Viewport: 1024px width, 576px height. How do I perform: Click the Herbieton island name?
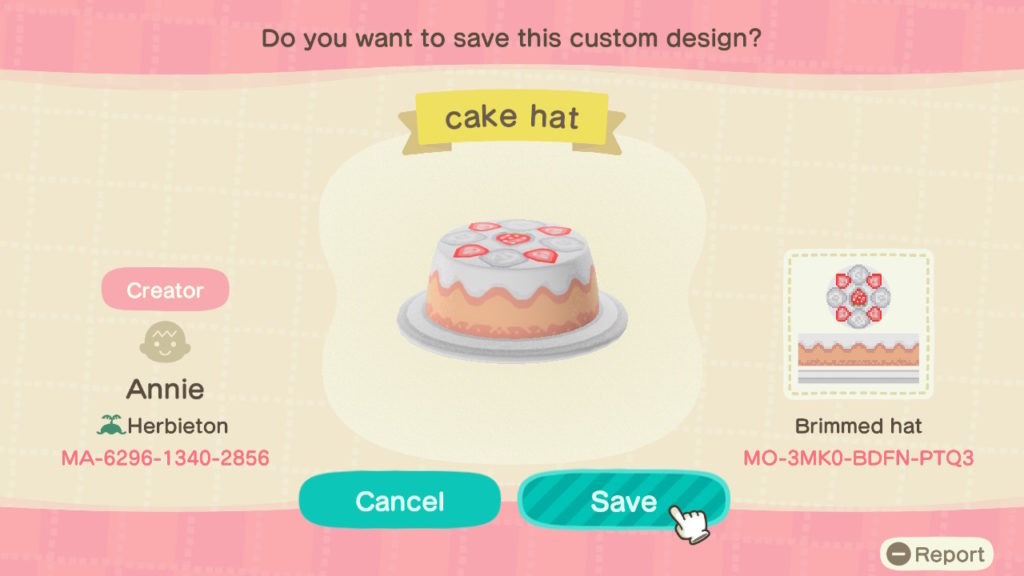(x=178, y=426)
